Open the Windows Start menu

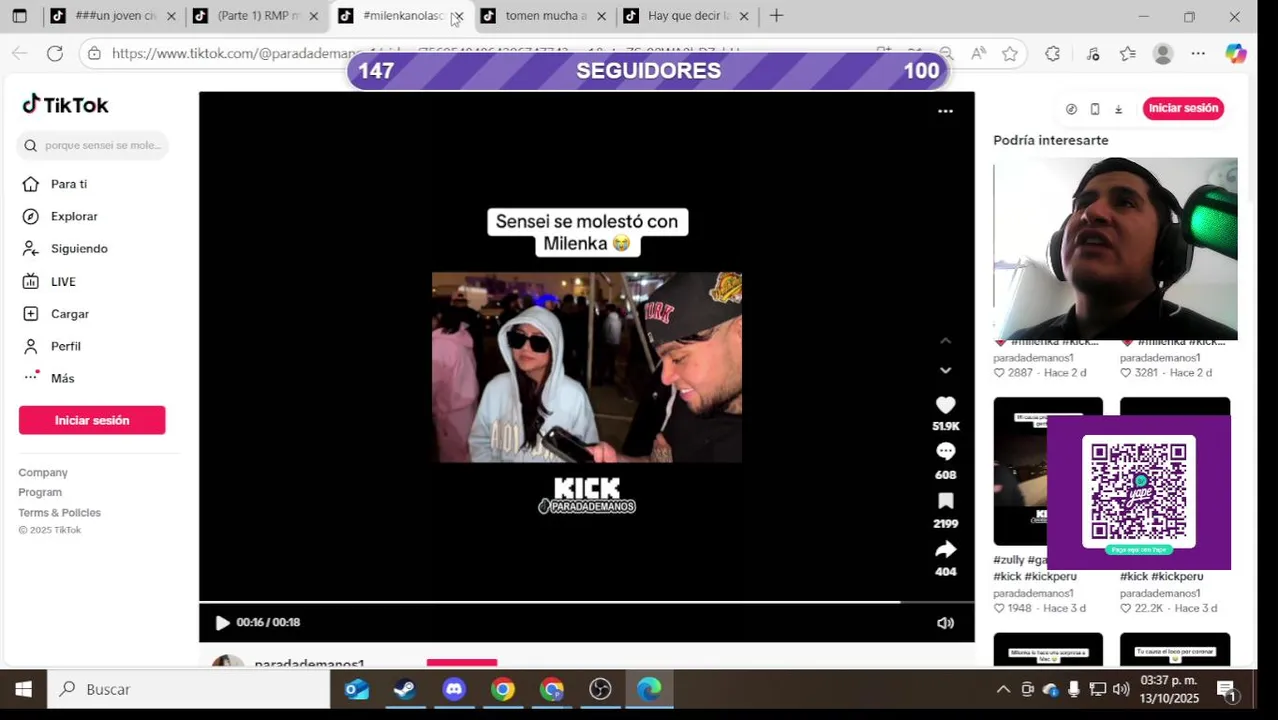23,689
